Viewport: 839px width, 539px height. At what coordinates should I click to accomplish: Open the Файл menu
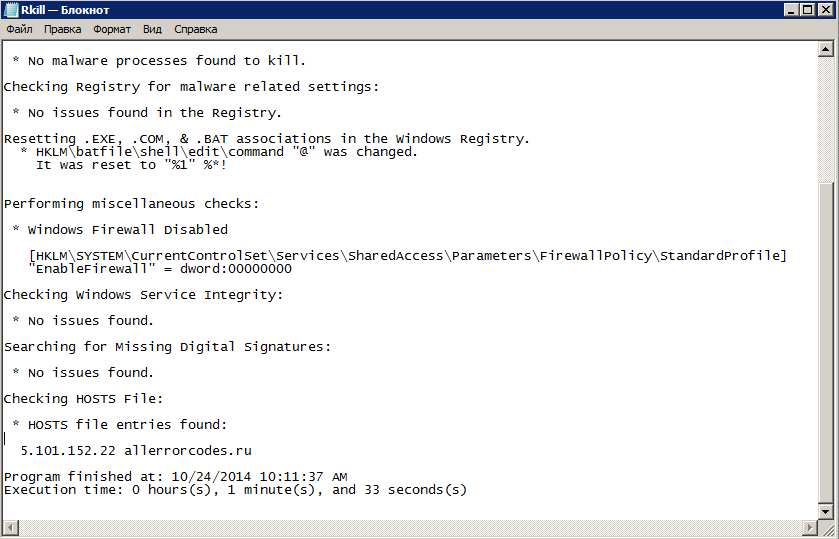click(19, 30)
